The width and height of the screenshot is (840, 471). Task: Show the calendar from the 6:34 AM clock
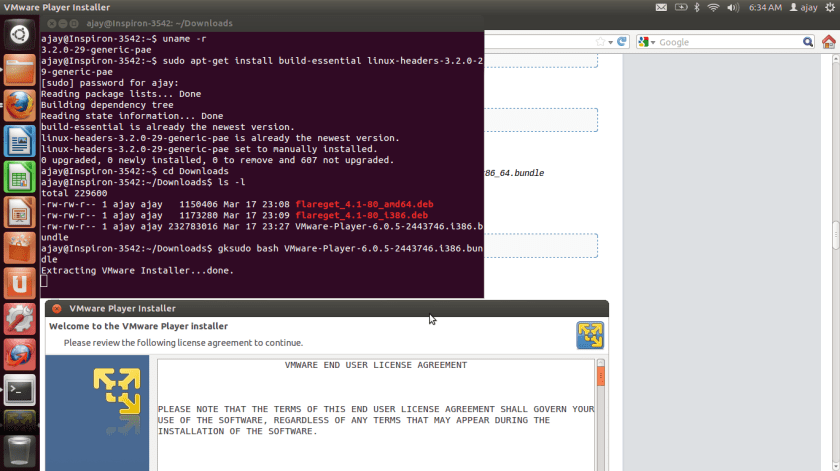tap(765, 8)
